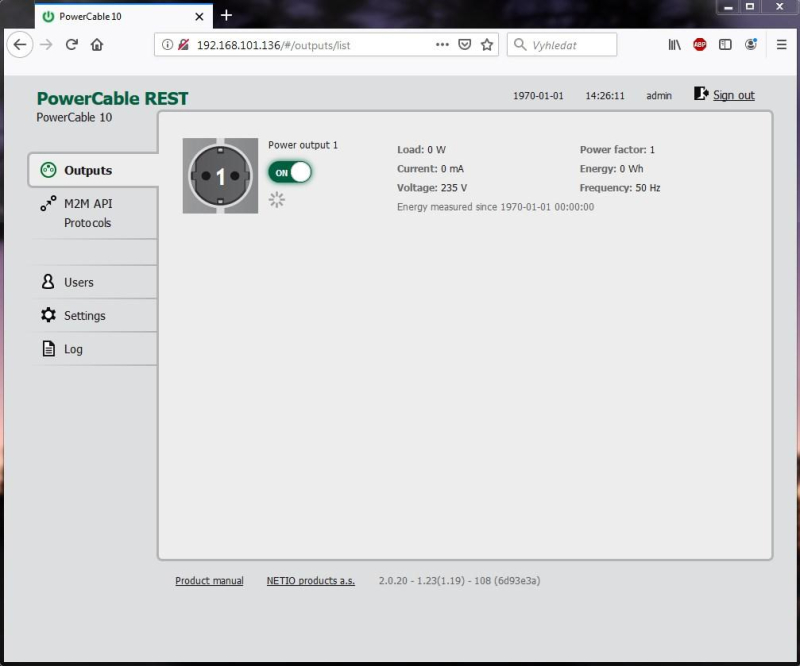Open Settings from the sidebar
Viewport: 800px width, 666px height.
tap(84, 316)
